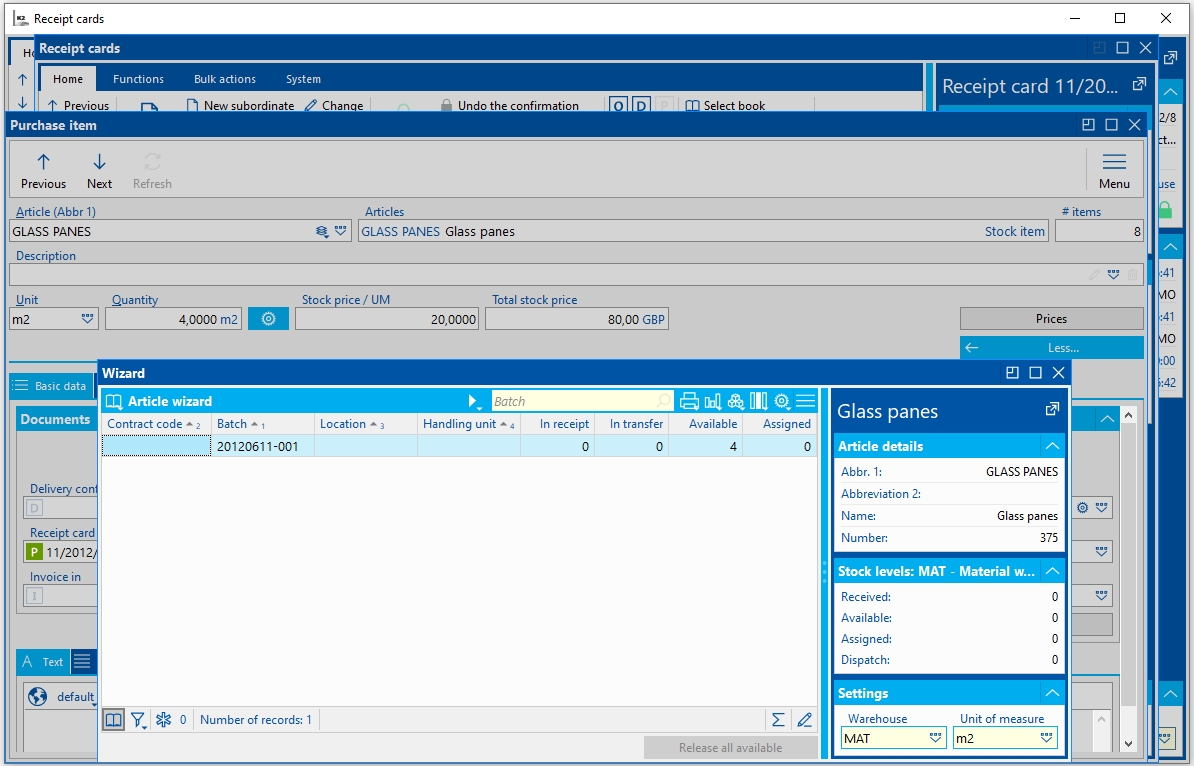Image resolution: width=1194 pixels, height=766 pixels.
Task: Switch to Functions tab in Receipt cards
Action: [138, 79]
